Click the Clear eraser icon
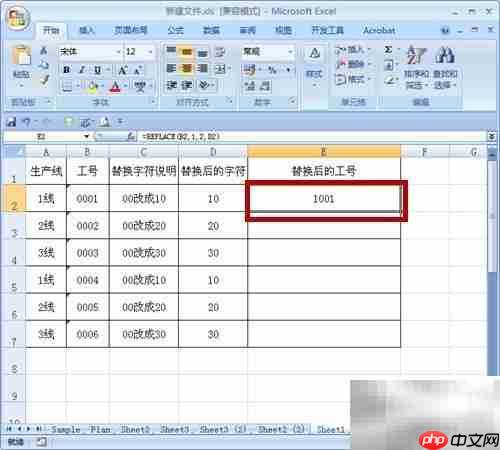This screenshot has height=450, width=500. (x=390, y=80)
